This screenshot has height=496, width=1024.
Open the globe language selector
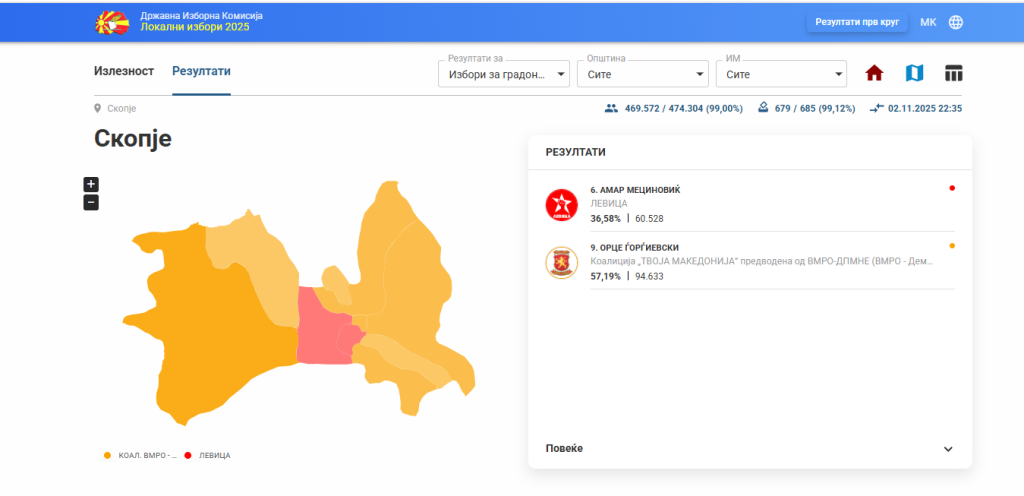pyautogui.click(x=956, y=22)
